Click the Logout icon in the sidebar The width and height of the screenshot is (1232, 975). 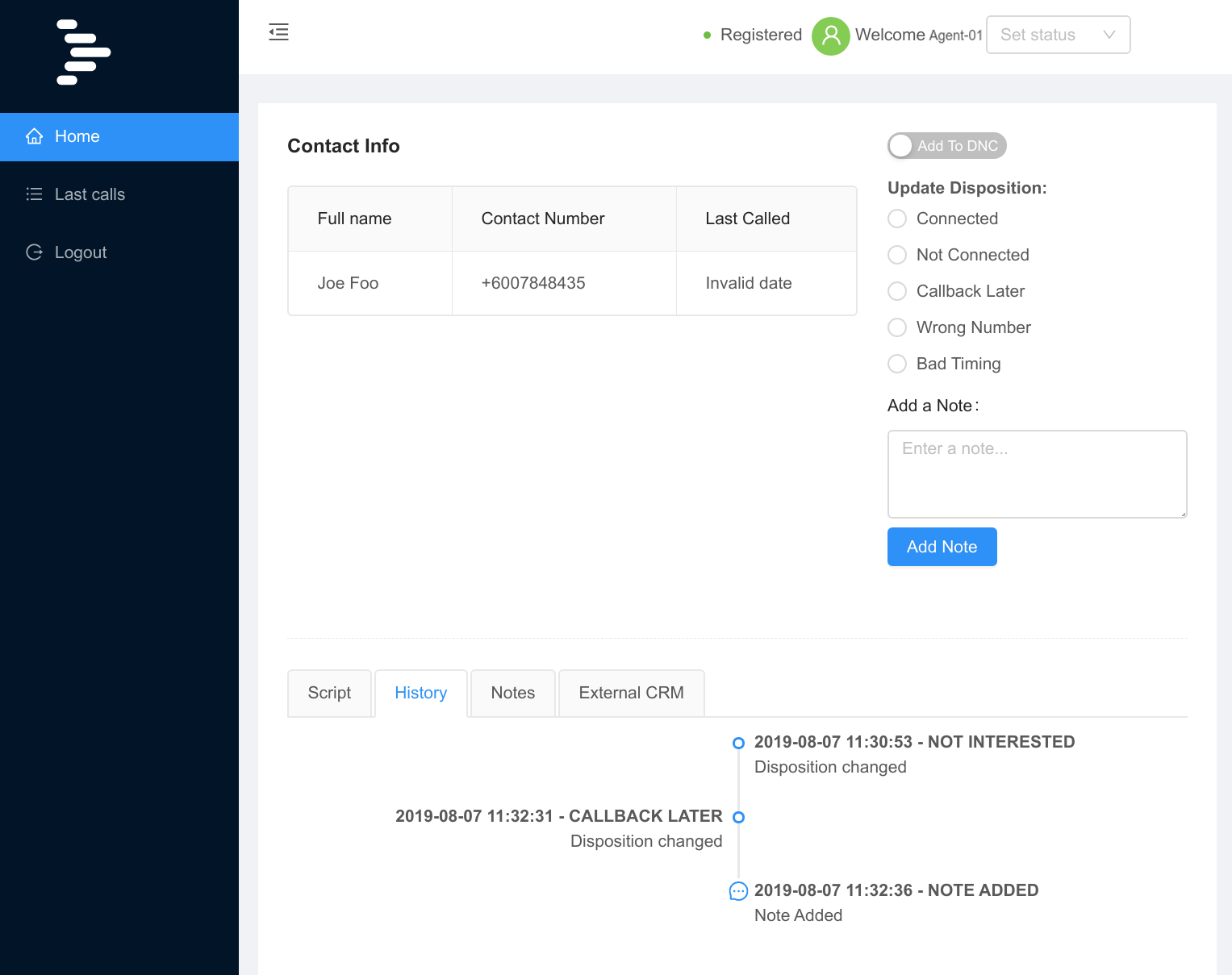click(x=34, y=252)
